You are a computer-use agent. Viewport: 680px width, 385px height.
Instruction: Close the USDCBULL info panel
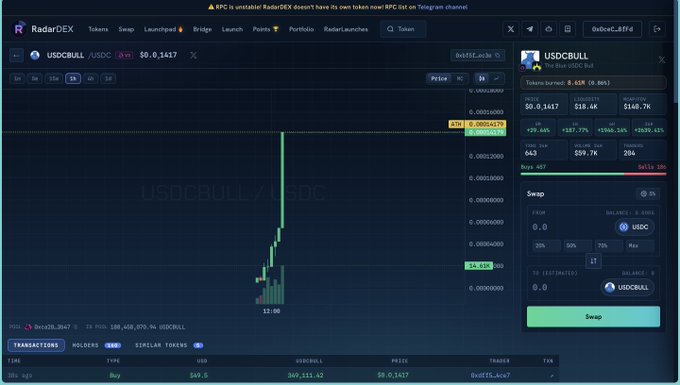(662, 60)
